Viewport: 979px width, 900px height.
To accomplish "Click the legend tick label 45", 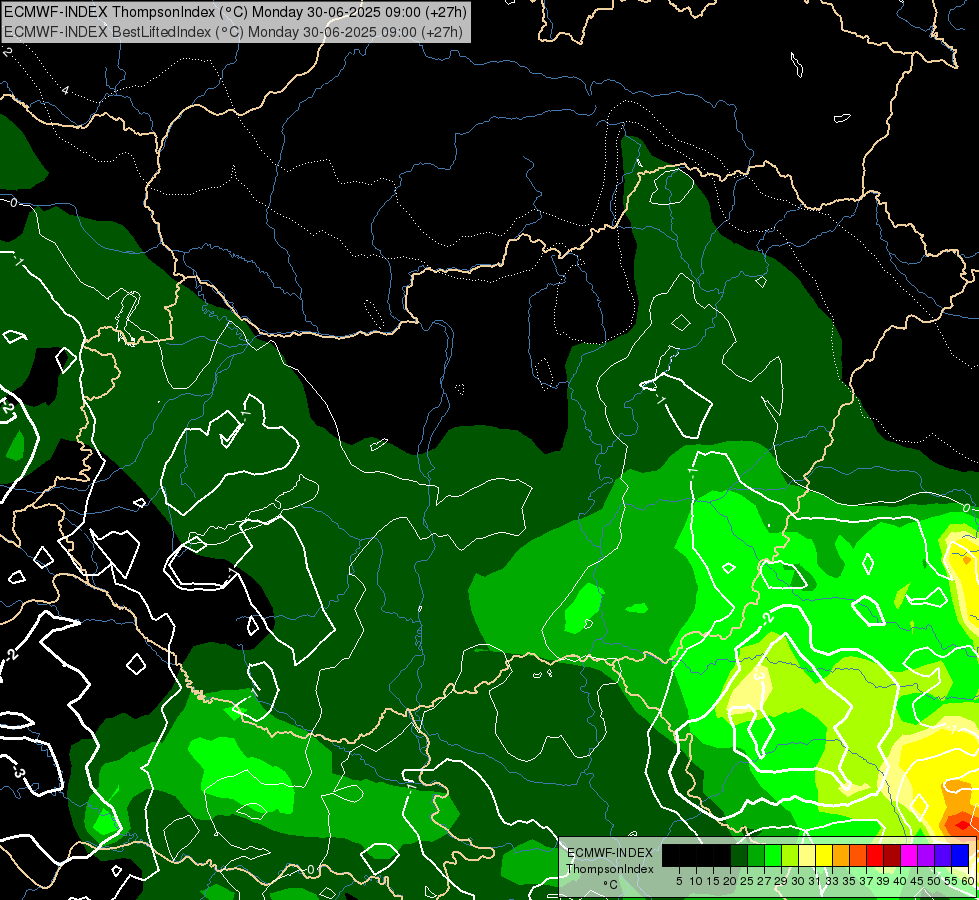I will (x=918, y=881).
